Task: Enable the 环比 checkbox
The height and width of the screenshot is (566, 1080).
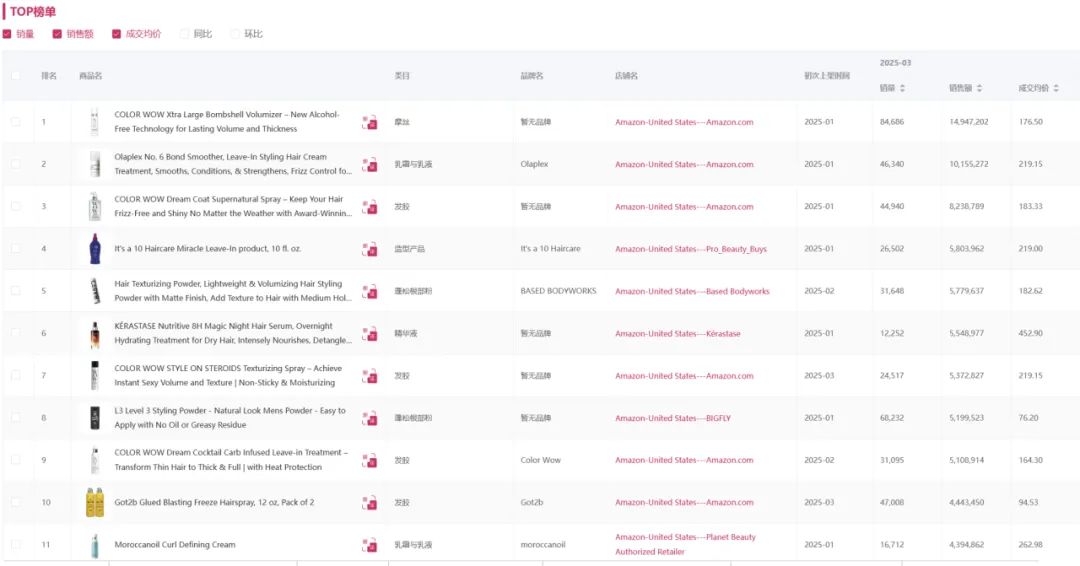Action: (235, 34)
